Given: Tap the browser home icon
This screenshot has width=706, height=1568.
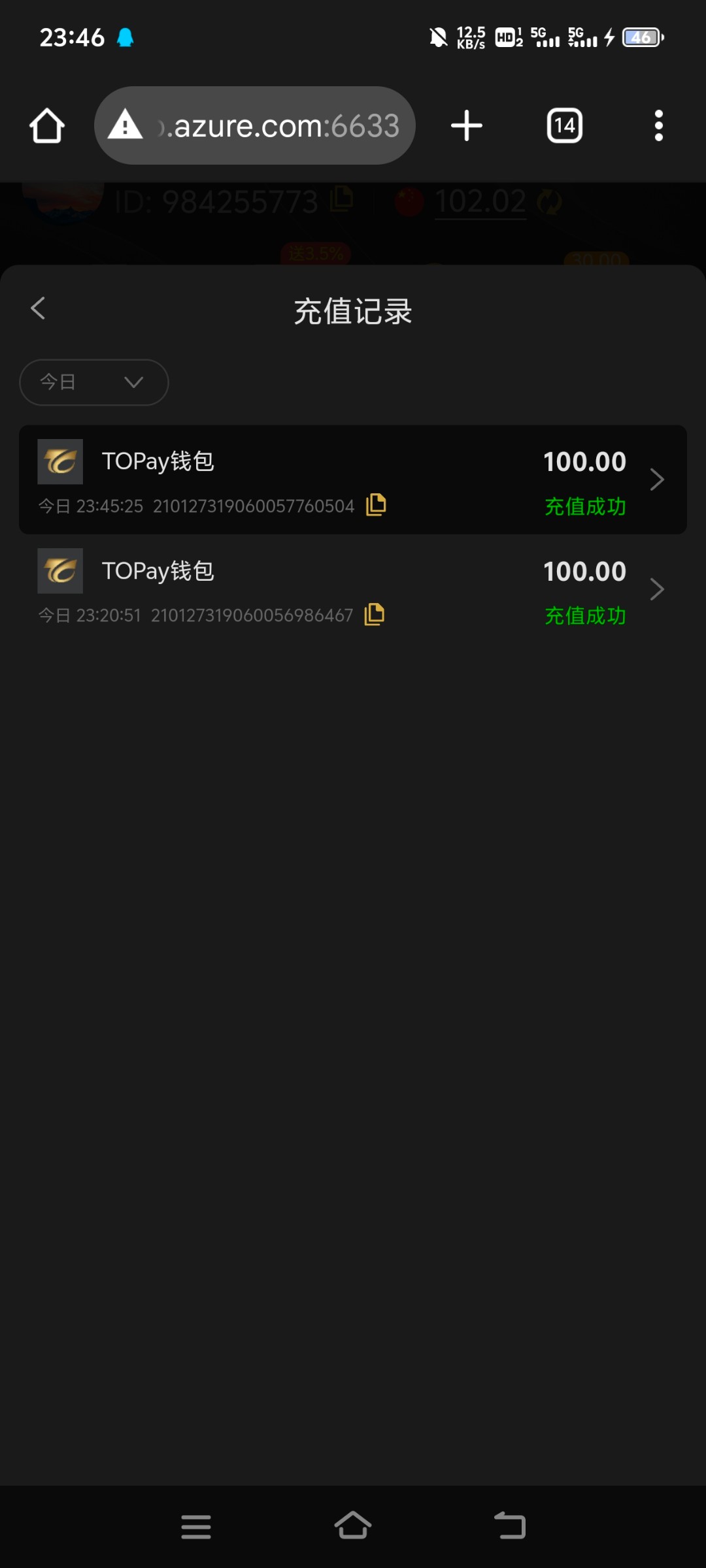Looking at the screenshot, I should coord(47,125).
